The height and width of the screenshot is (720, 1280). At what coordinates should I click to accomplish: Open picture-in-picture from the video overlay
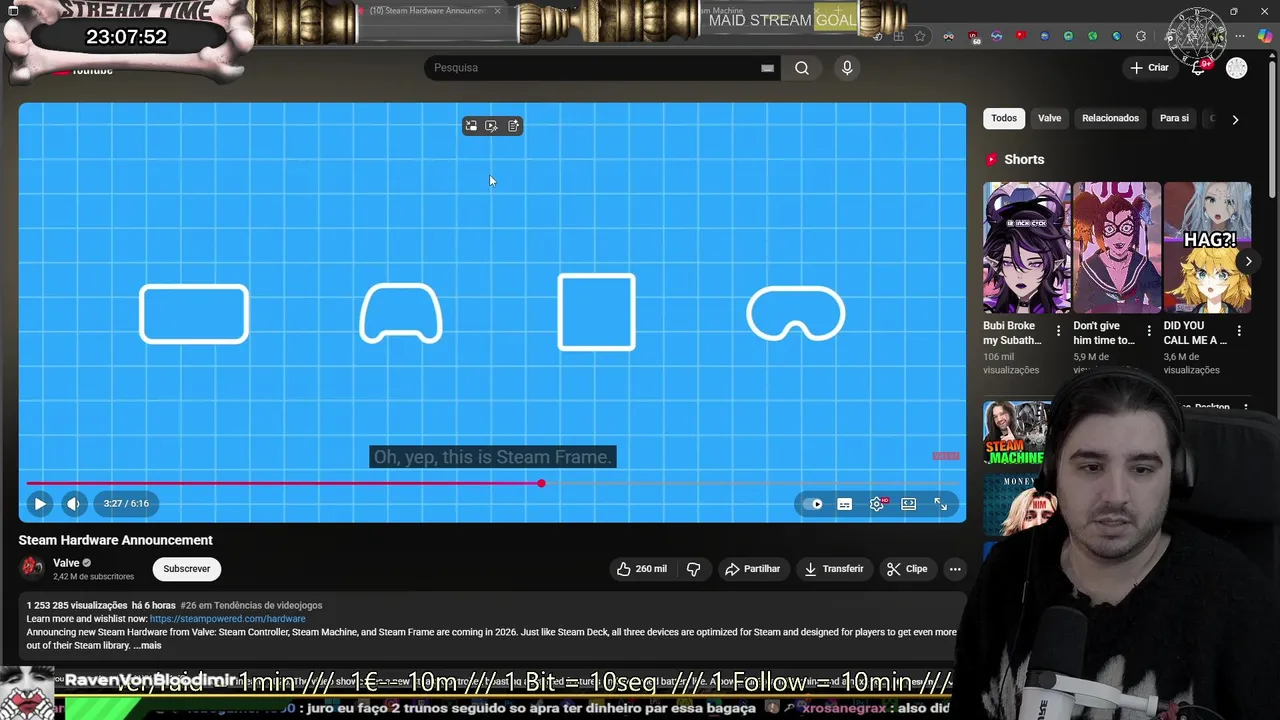[471, 126]
